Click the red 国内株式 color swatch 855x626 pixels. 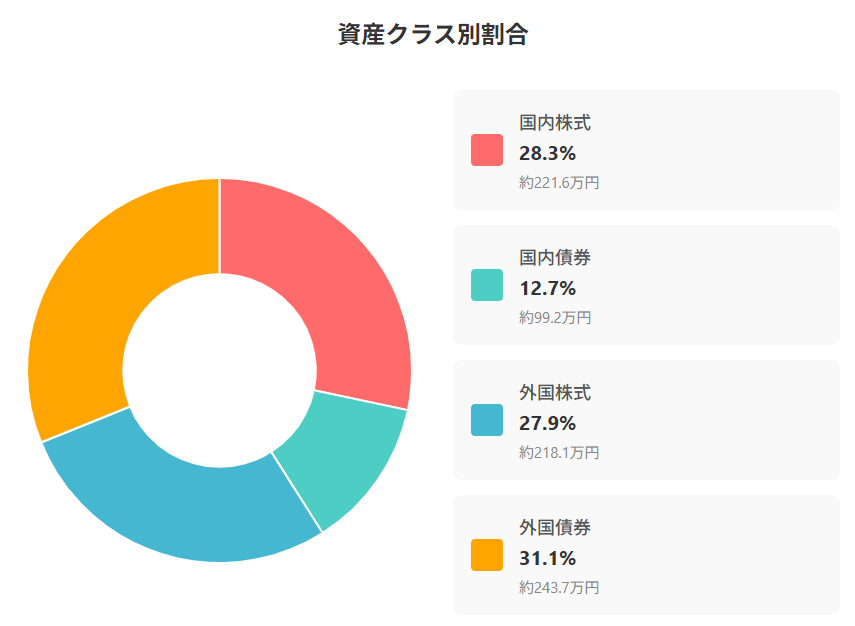(487, 150)
